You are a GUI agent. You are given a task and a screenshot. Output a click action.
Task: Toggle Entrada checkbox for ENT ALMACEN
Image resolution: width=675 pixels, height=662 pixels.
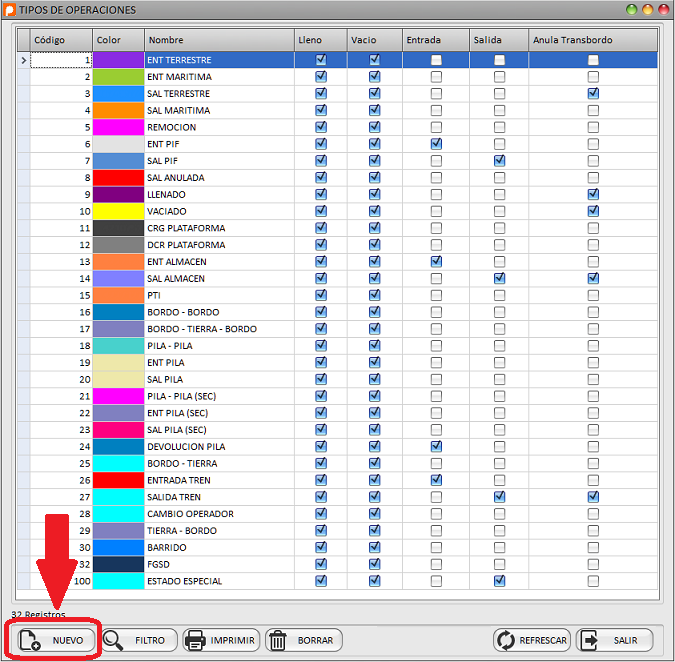pyautogui.click(x=436, y=262)
